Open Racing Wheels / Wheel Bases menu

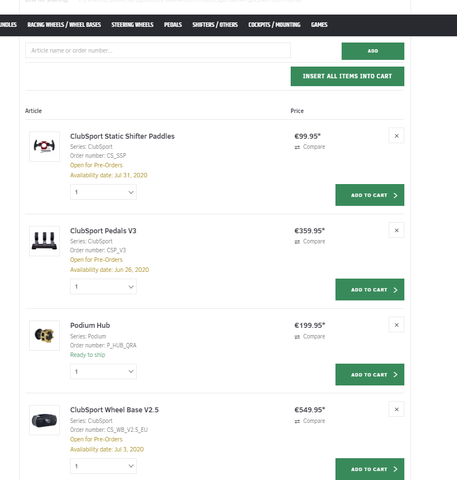(64, 25)
